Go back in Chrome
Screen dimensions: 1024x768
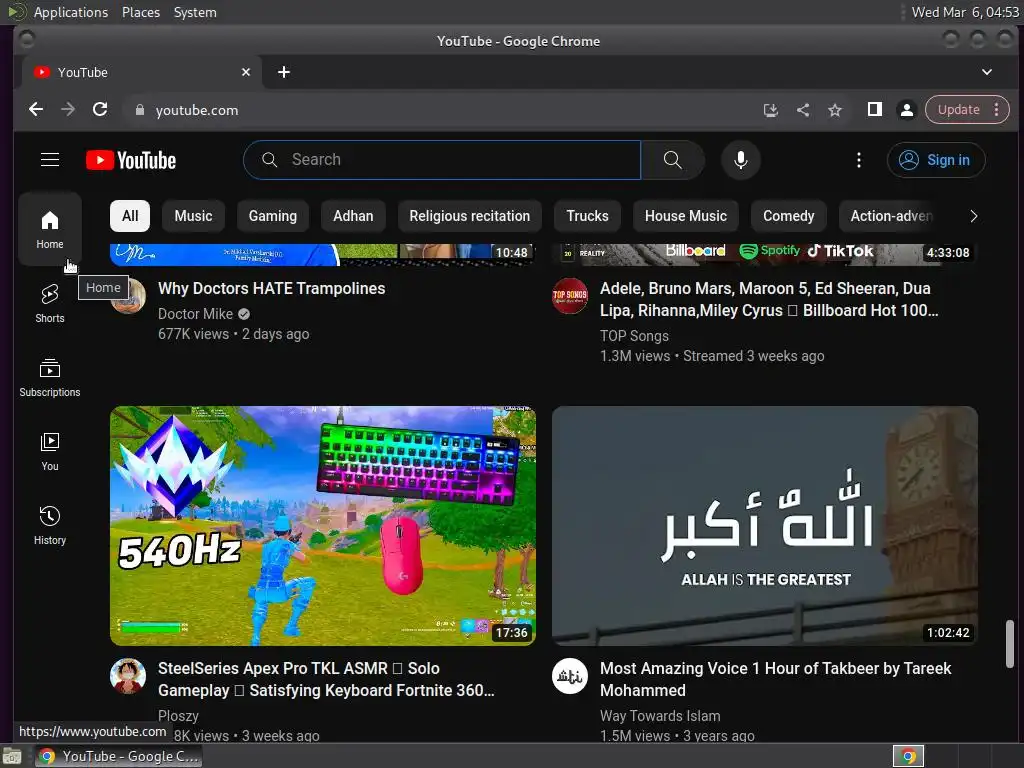click(x=36, y=110)
